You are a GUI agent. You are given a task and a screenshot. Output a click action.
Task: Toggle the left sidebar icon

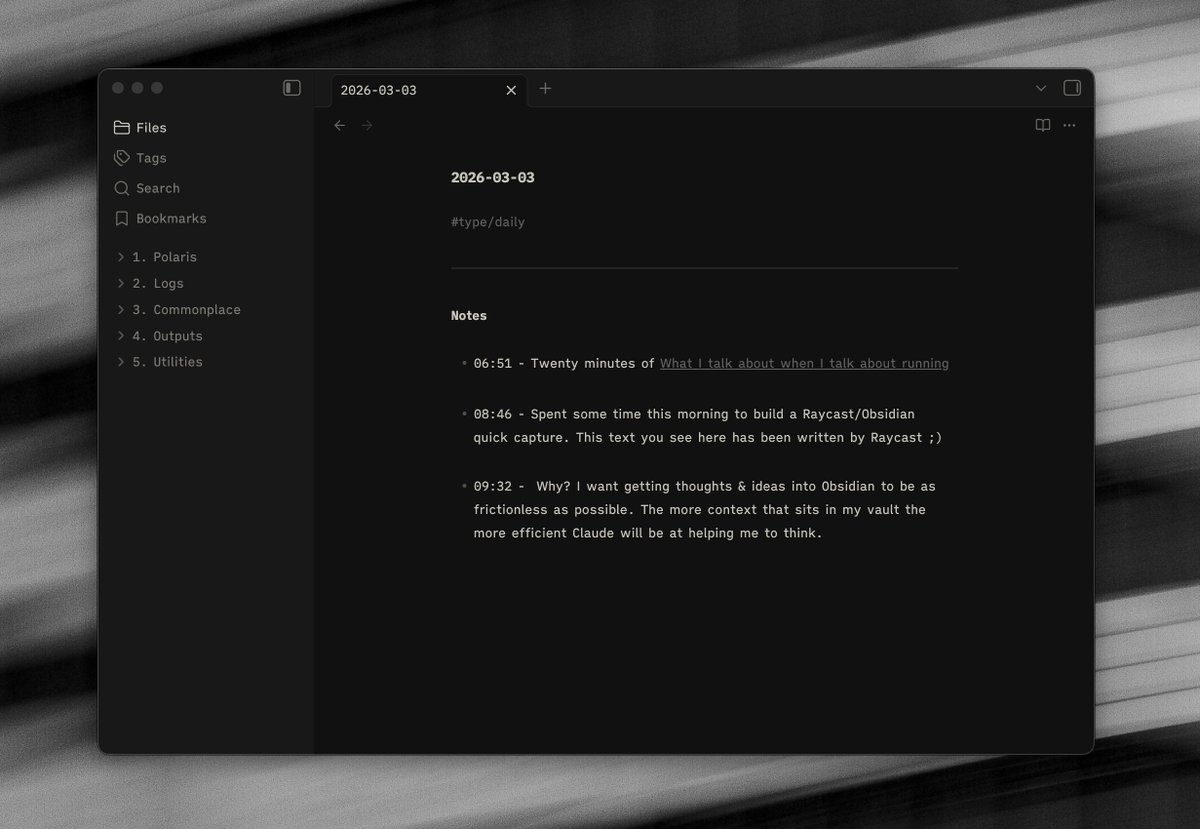292,88
